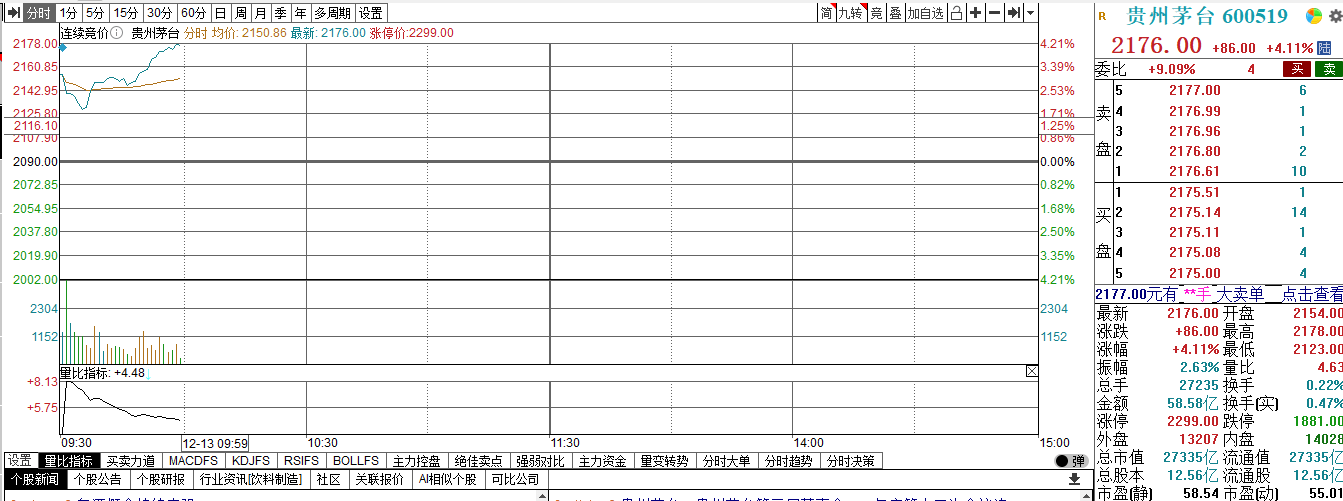Click the right-panel collapse arrow icon

[x=1015, y=13]
